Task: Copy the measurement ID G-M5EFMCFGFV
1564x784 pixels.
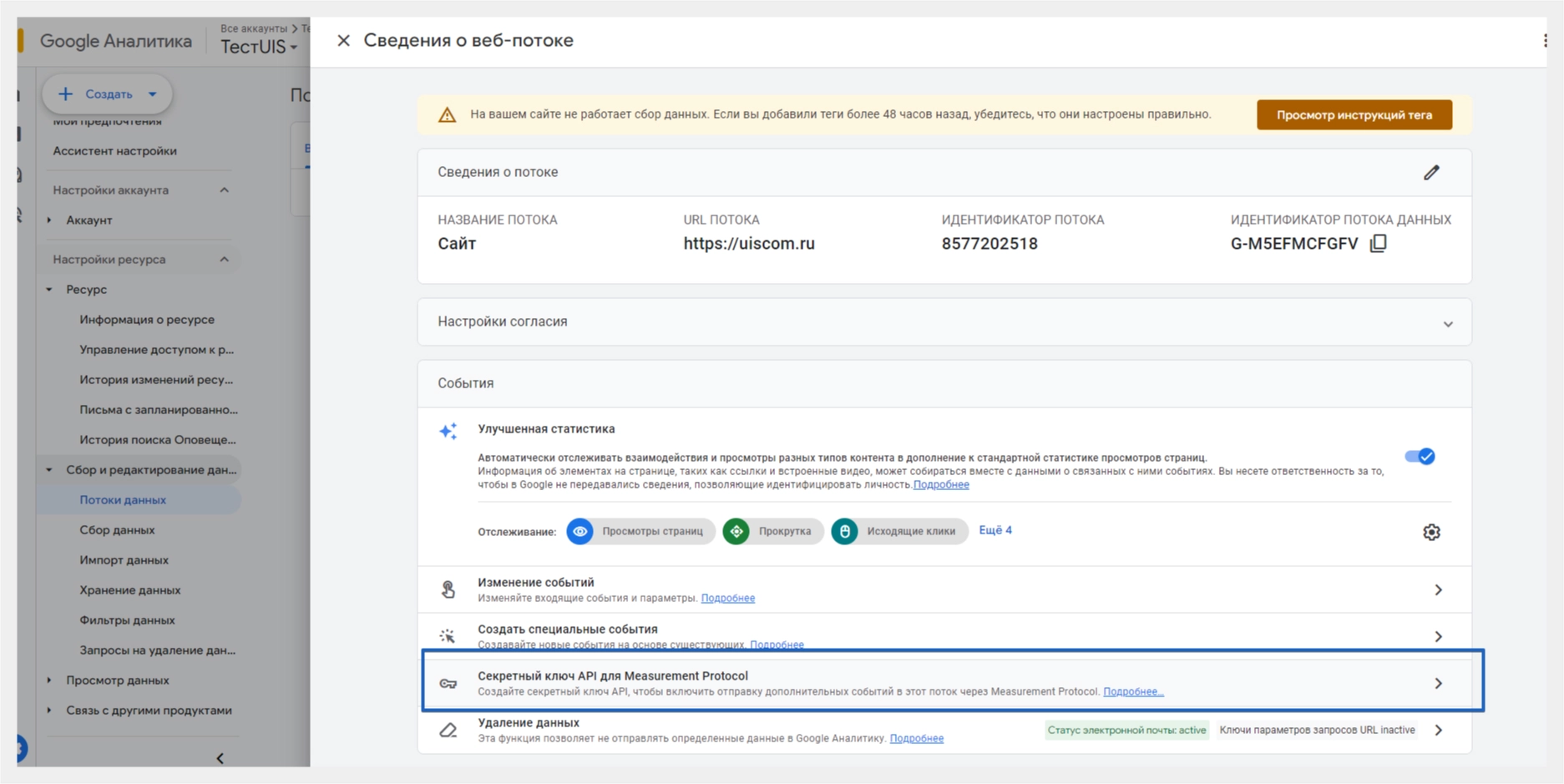Action: coord(1379,243)
